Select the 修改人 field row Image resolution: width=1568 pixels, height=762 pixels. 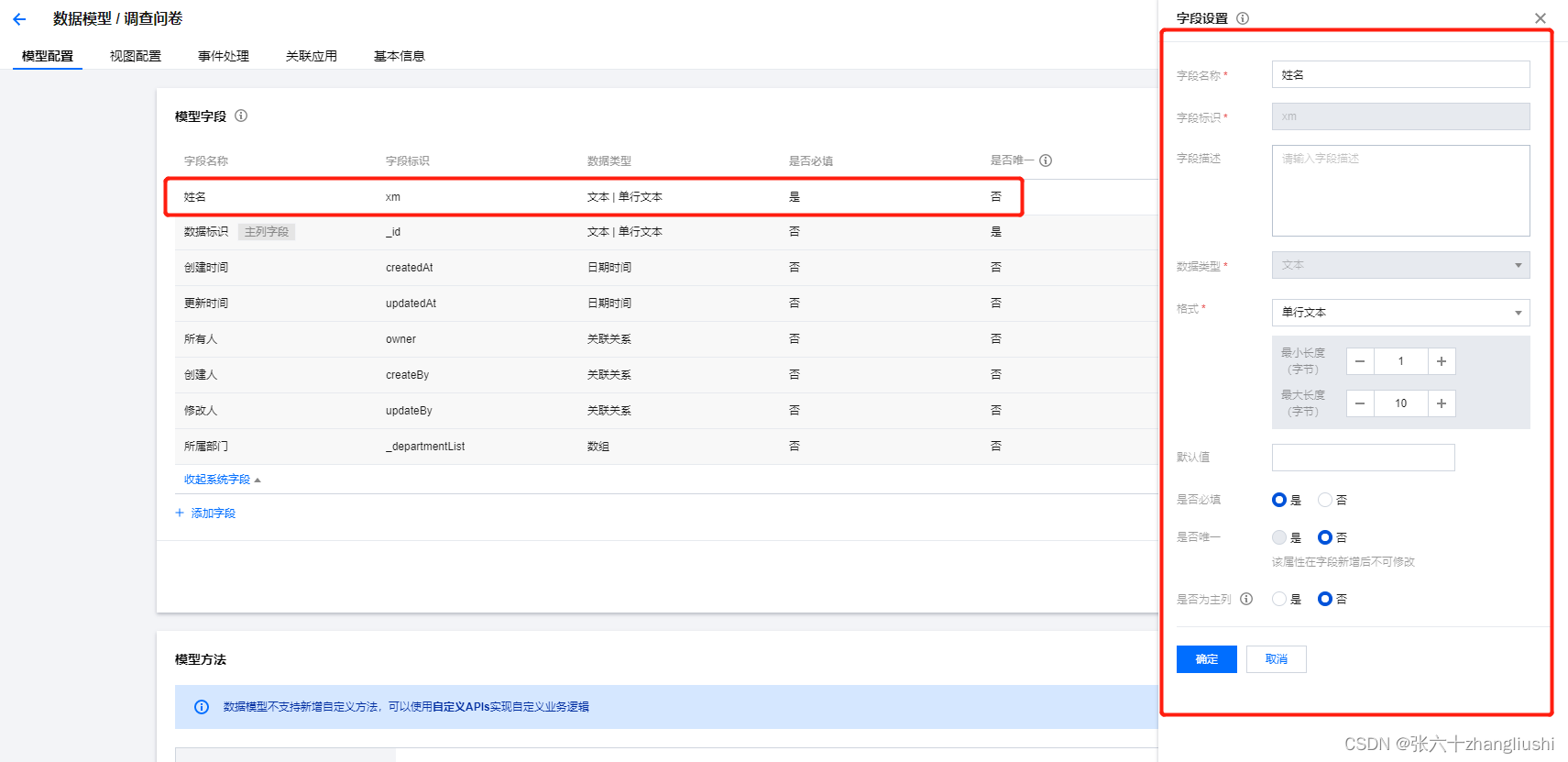pos(666,411)
